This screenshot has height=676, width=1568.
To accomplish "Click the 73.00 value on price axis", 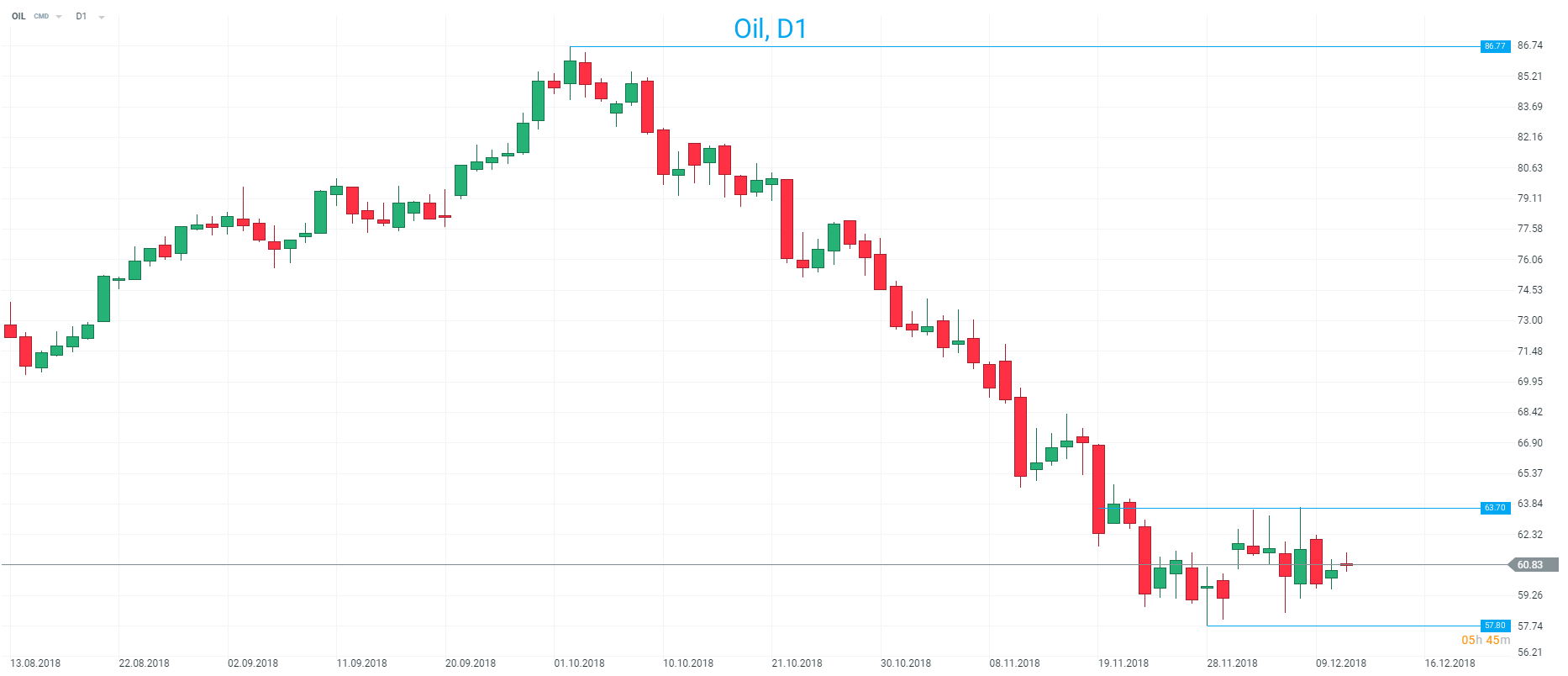I will pyautogui.click(x=1529, y=320).
